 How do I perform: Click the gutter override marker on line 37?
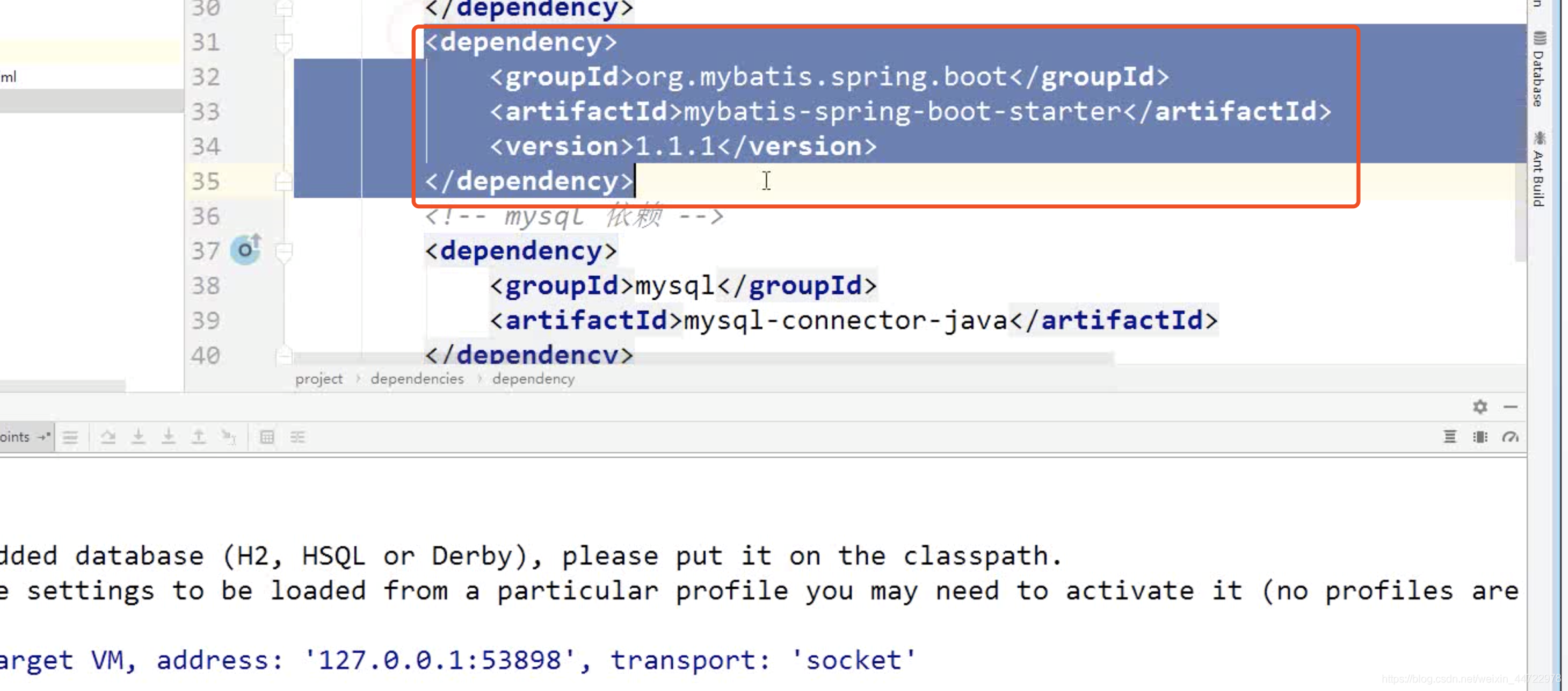(x=245, y=249)
